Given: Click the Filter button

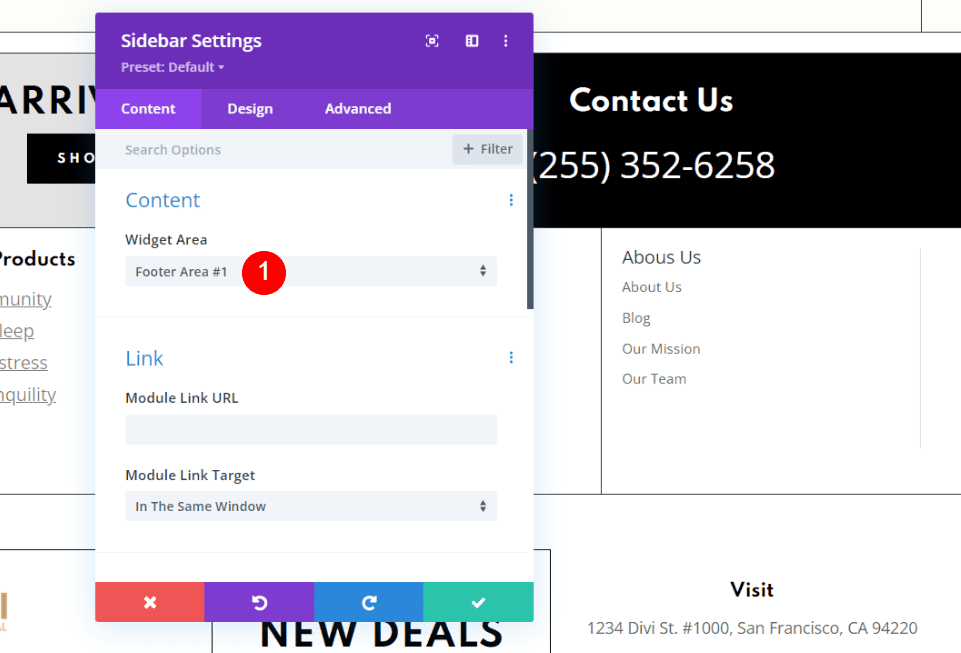Looking at the screenshot, I should (x=487, y=148).
